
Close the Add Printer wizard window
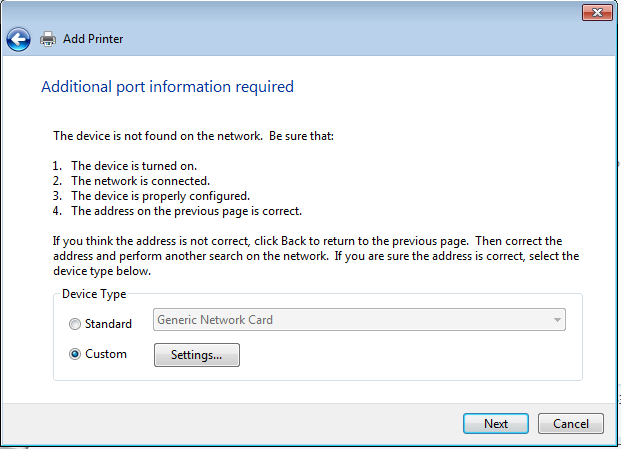(x=597, y=12)
